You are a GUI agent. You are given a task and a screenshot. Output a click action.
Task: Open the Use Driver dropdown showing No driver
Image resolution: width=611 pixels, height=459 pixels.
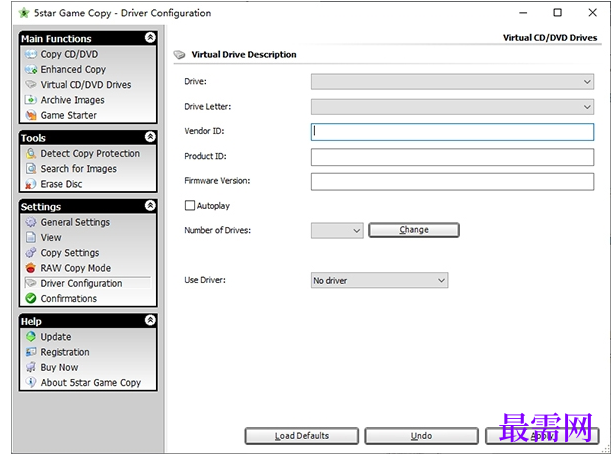click(x=379, y=280)
